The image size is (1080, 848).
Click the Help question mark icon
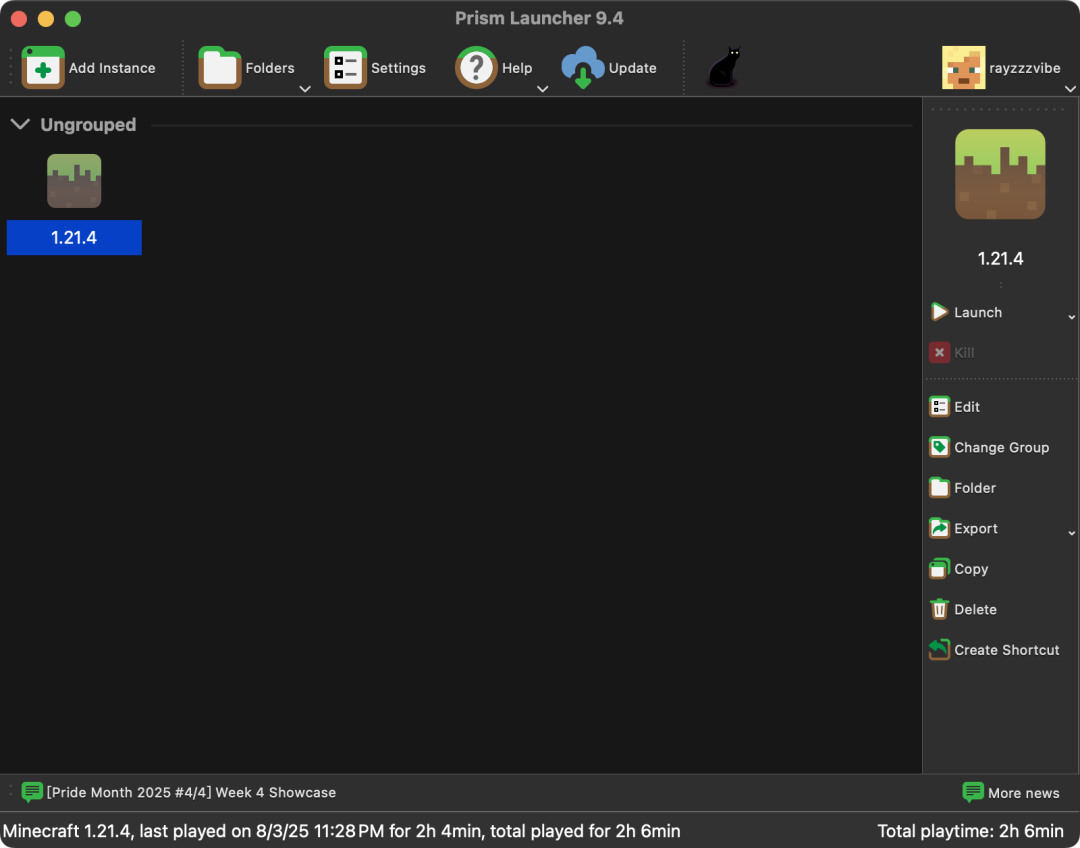click(x=476, y=68)
